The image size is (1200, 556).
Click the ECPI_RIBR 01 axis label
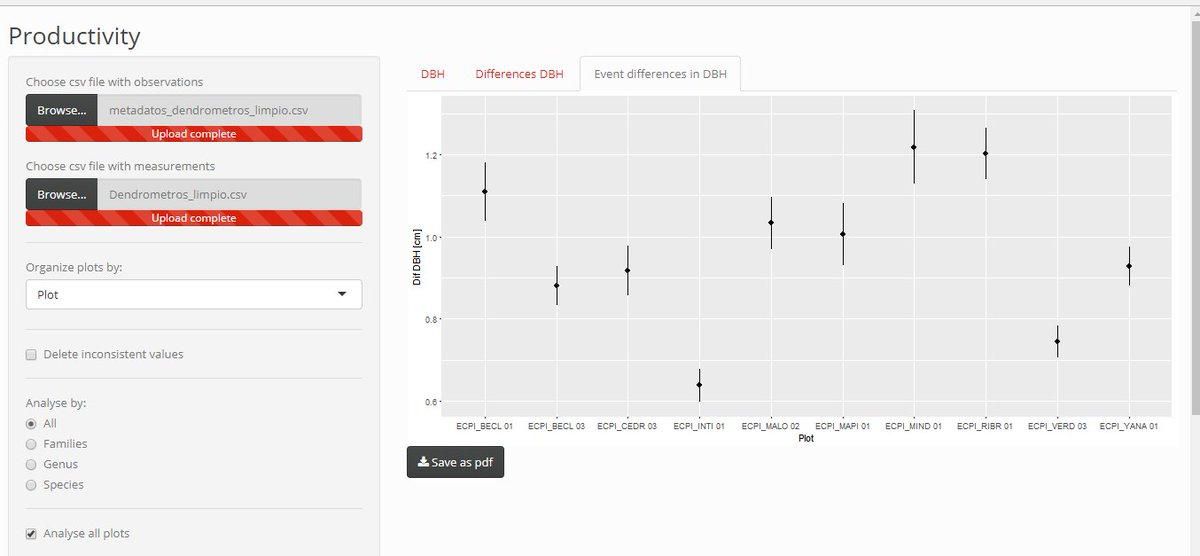[x=985, y=427]
